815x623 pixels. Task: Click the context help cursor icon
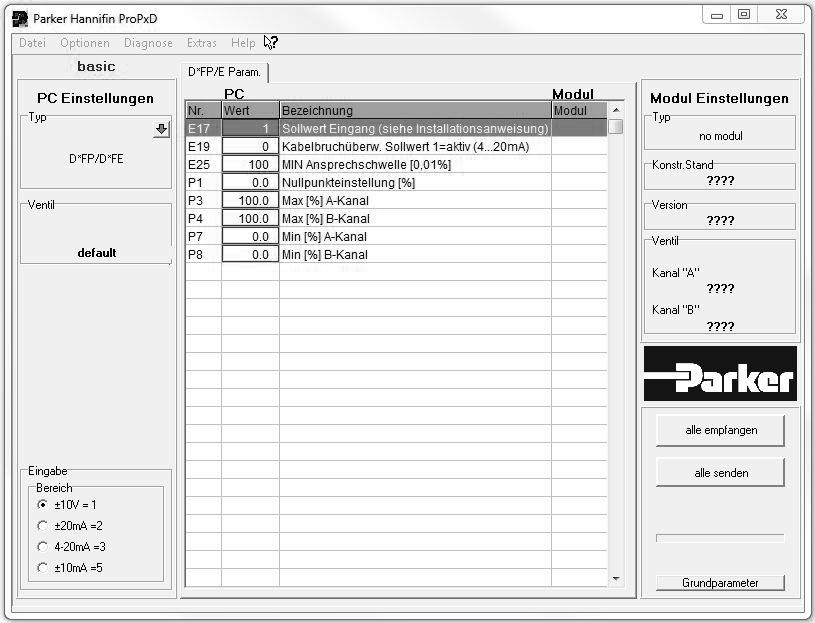click(271, 42)
